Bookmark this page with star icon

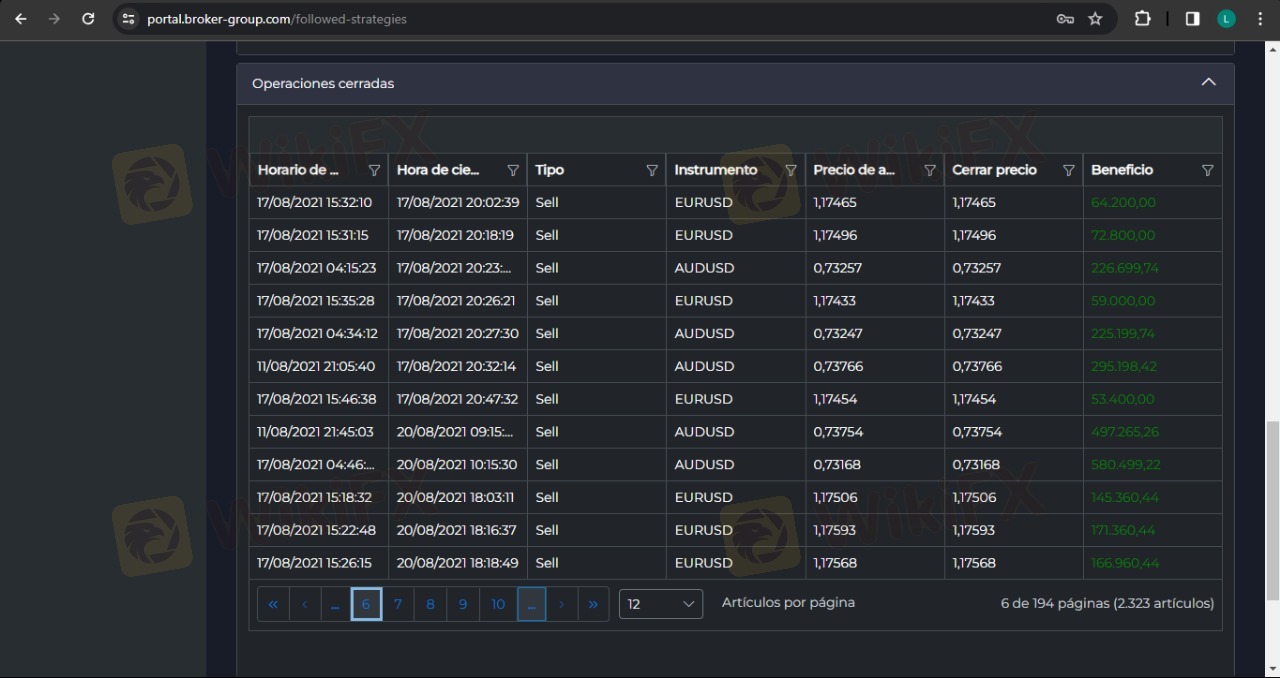coord(1095,19)
